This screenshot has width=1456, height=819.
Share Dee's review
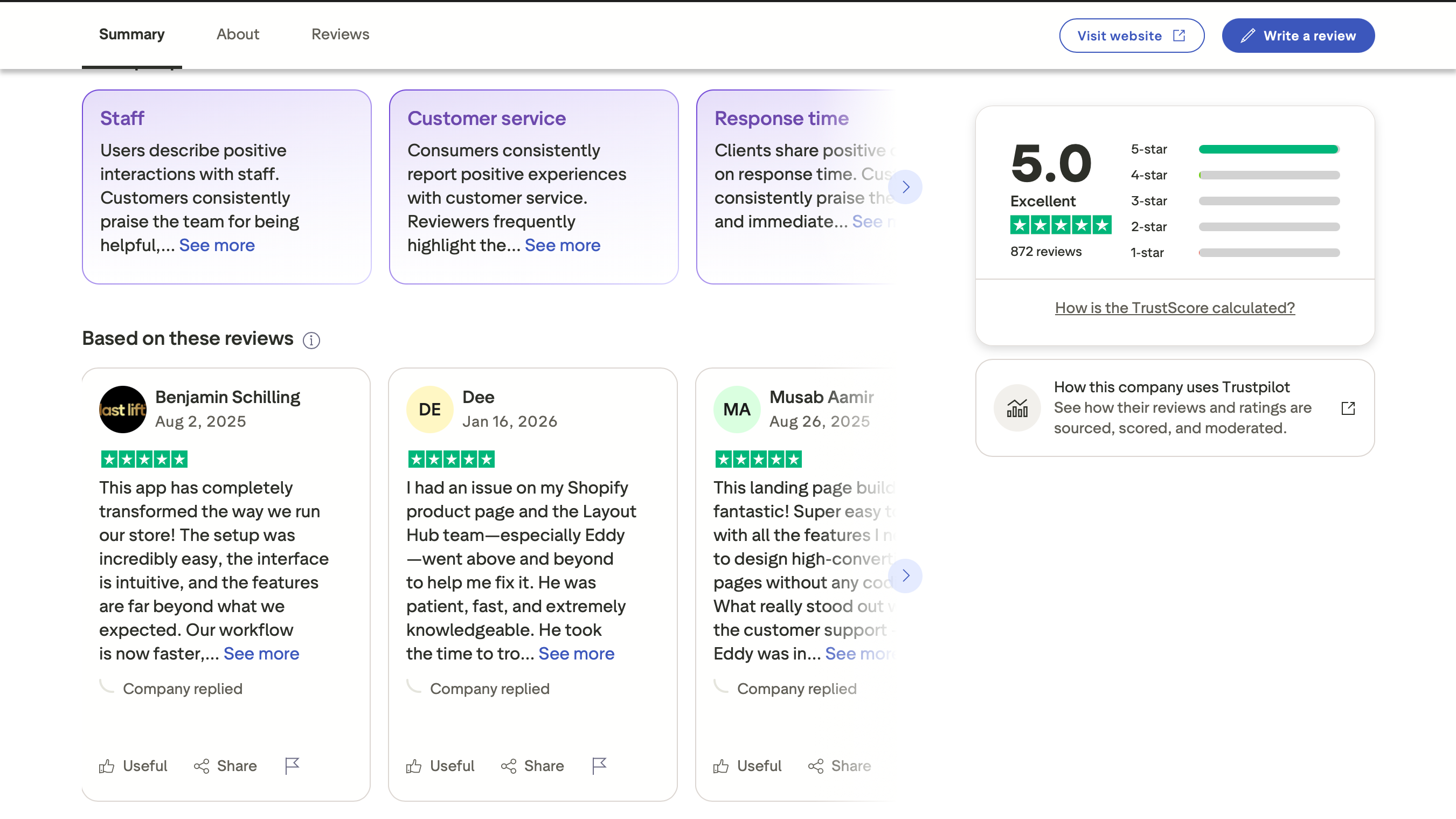(x=532, y=765)
